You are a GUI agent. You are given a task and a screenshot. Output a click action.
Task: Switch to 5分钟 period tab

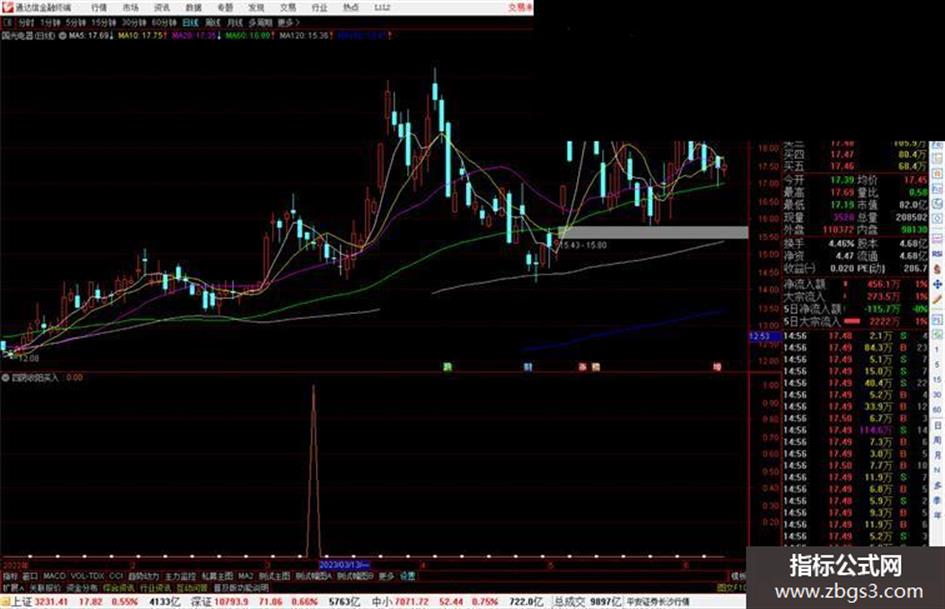75,23
